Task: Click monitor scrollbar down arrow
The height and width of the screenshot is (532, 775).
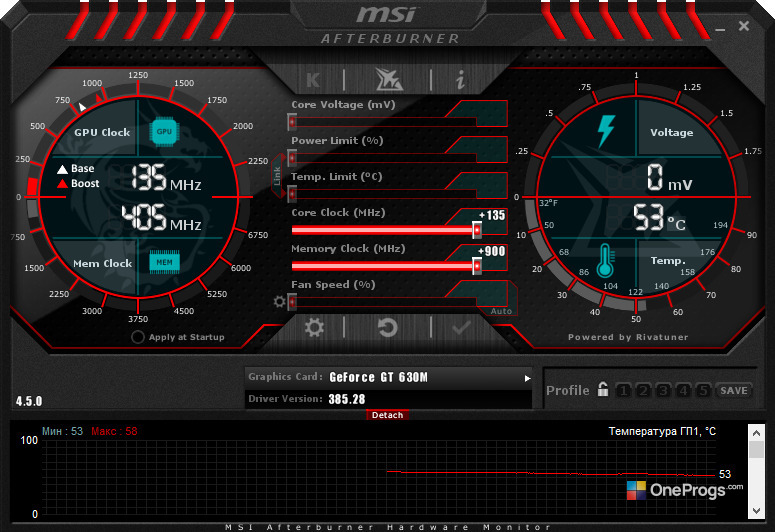Action: click(x=756, y=511)
